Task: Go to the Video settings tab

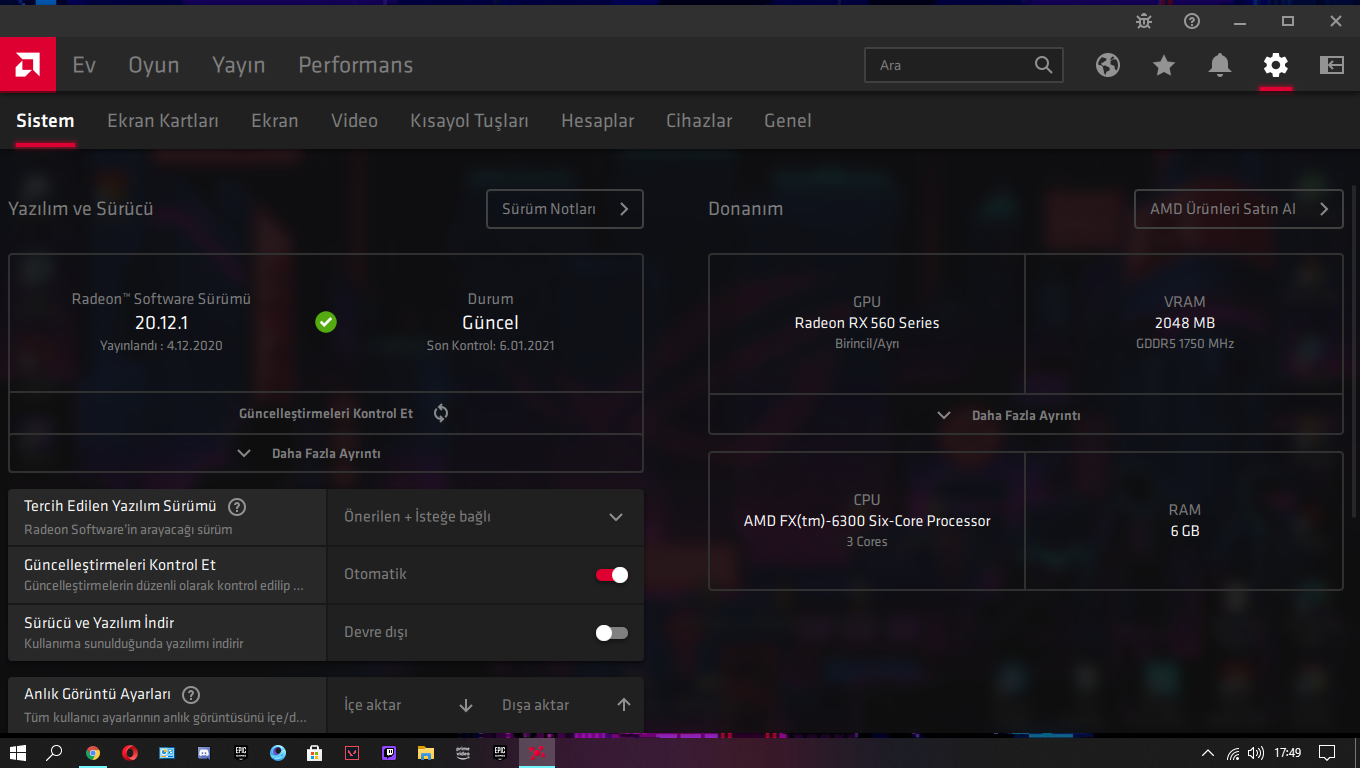Action: click(355, 121)
